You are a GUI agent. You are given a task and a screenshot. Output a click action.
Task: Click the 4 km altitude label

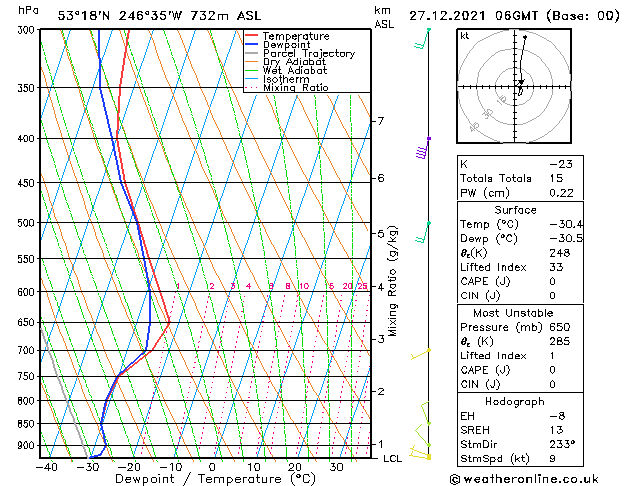381,287
